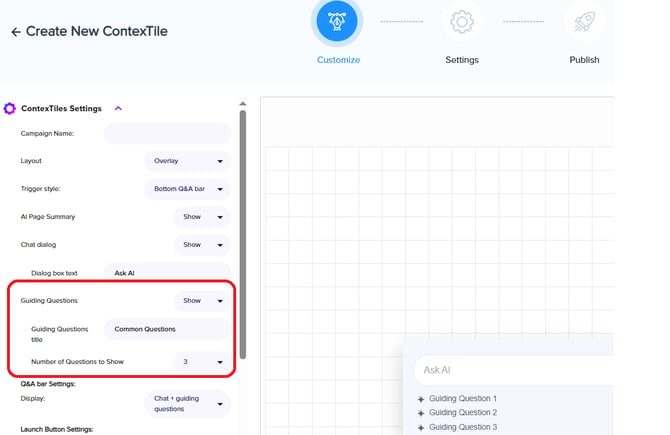Screen dimensions: 670x435
Task: Select Guiding Question 1 in preview
Action: click(x=463, y=398)
